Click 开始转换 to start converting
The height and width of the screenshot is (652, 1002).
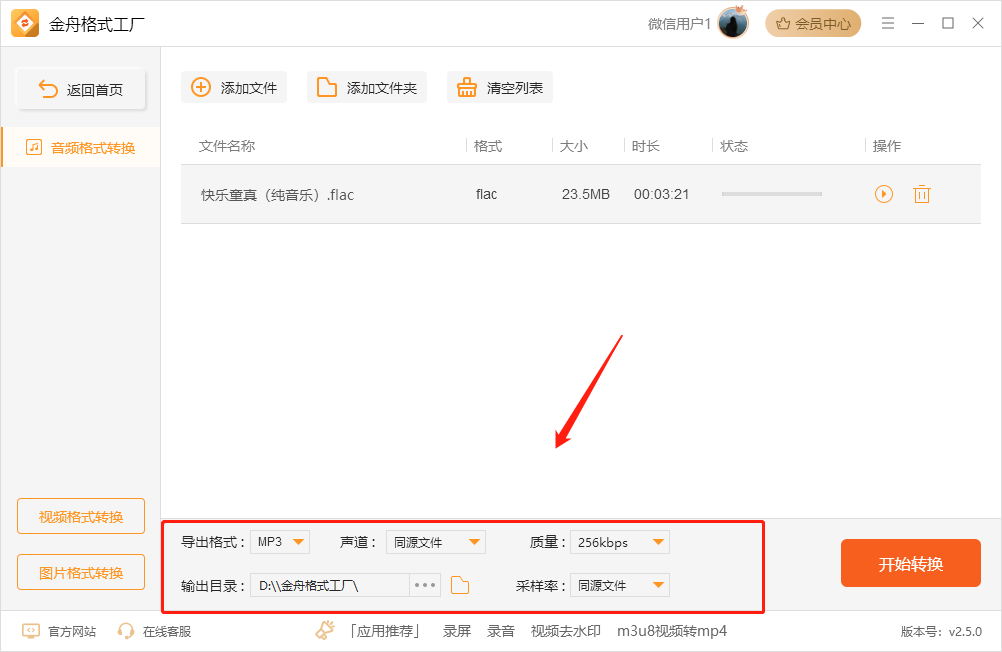(x=911, y=563)
